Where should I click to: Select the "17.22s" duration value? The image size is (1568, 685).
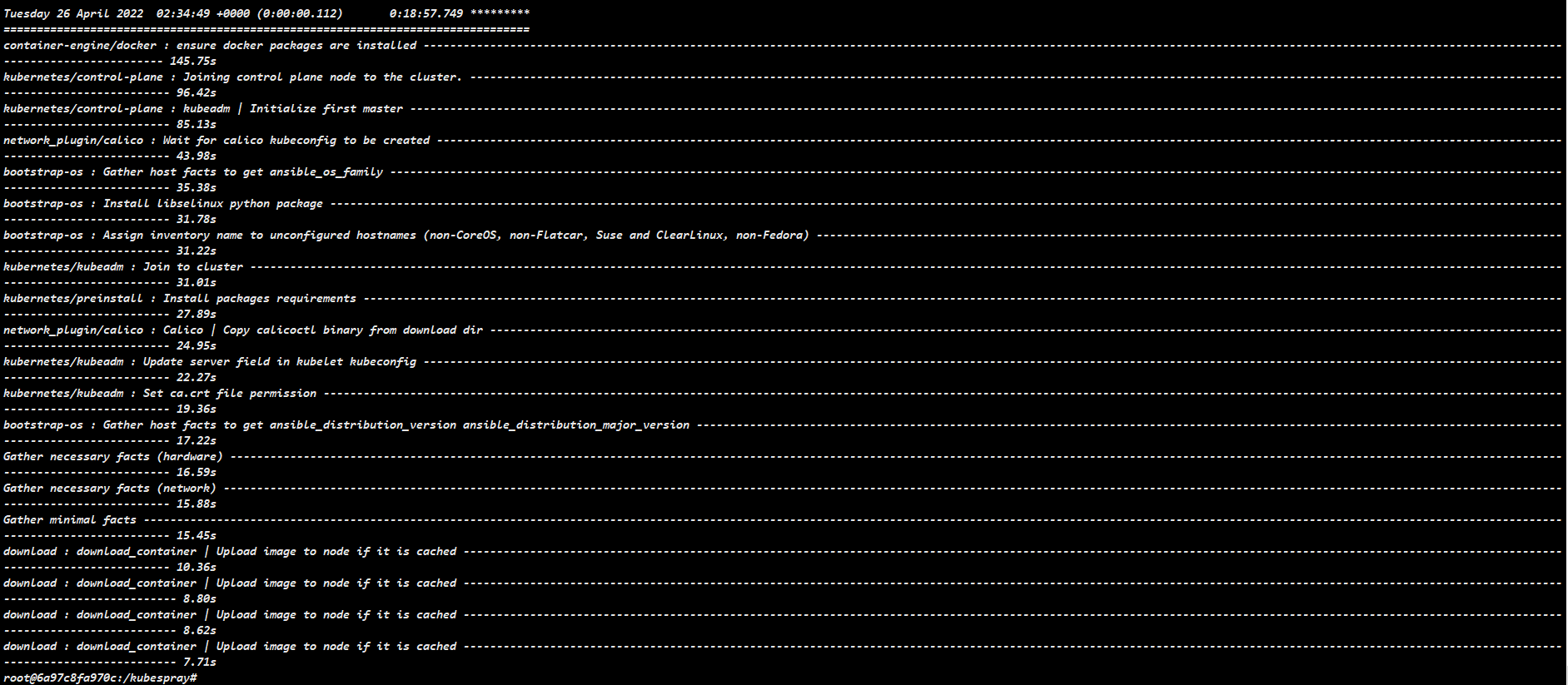pos(197,440)
